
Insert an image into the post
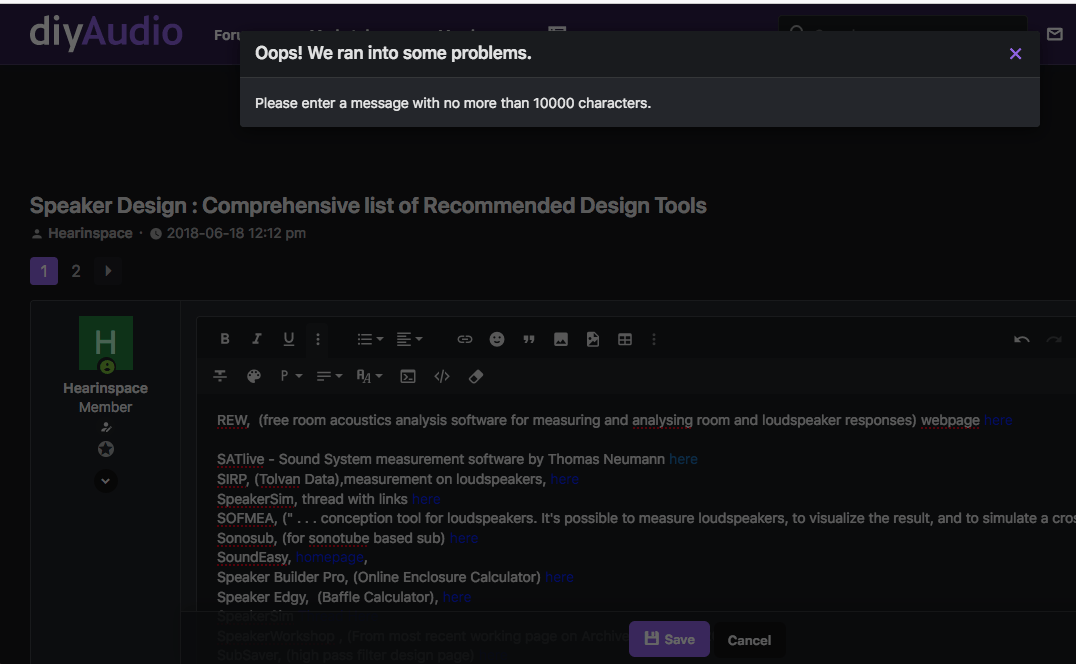561,339
